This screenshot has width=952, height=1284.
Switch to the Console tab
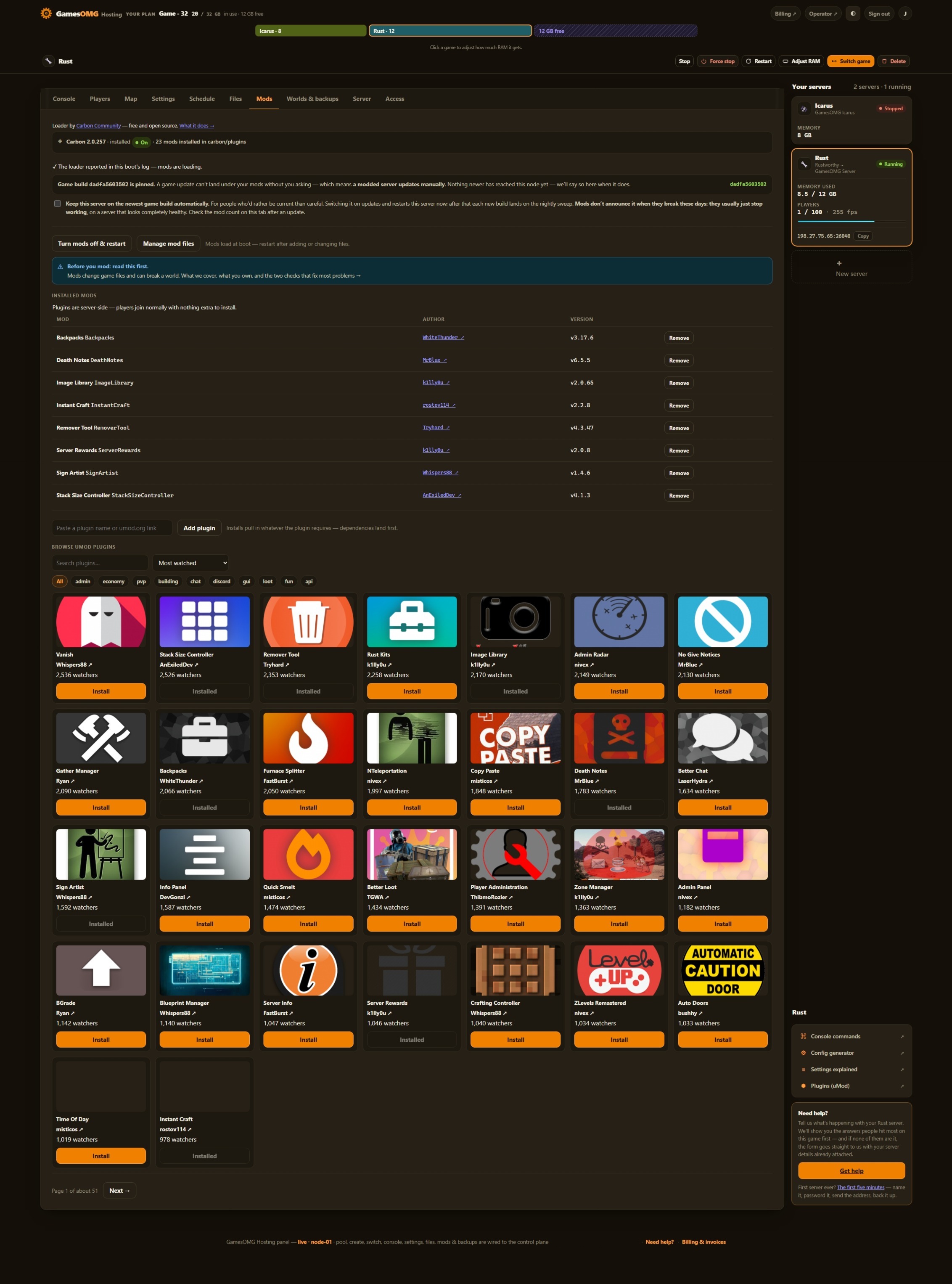pos(64,98)
